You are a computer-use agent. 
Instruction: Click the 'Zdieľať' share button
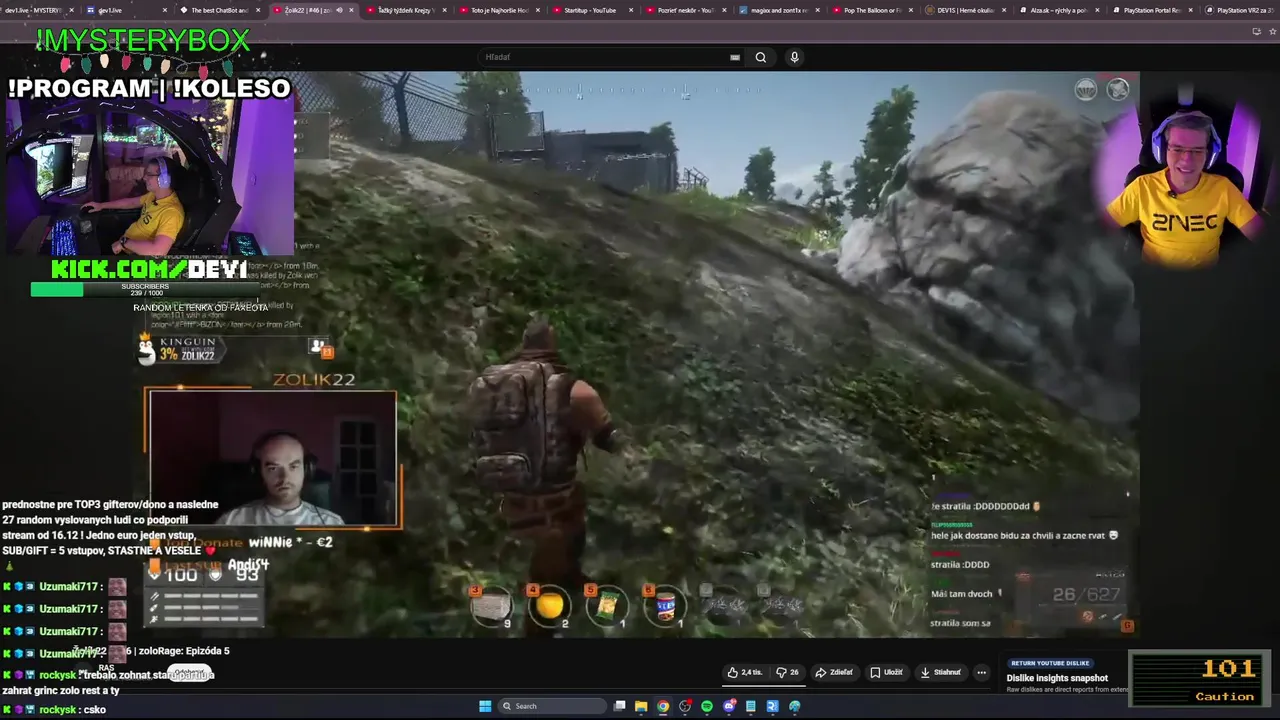click(x=834, y=672)
